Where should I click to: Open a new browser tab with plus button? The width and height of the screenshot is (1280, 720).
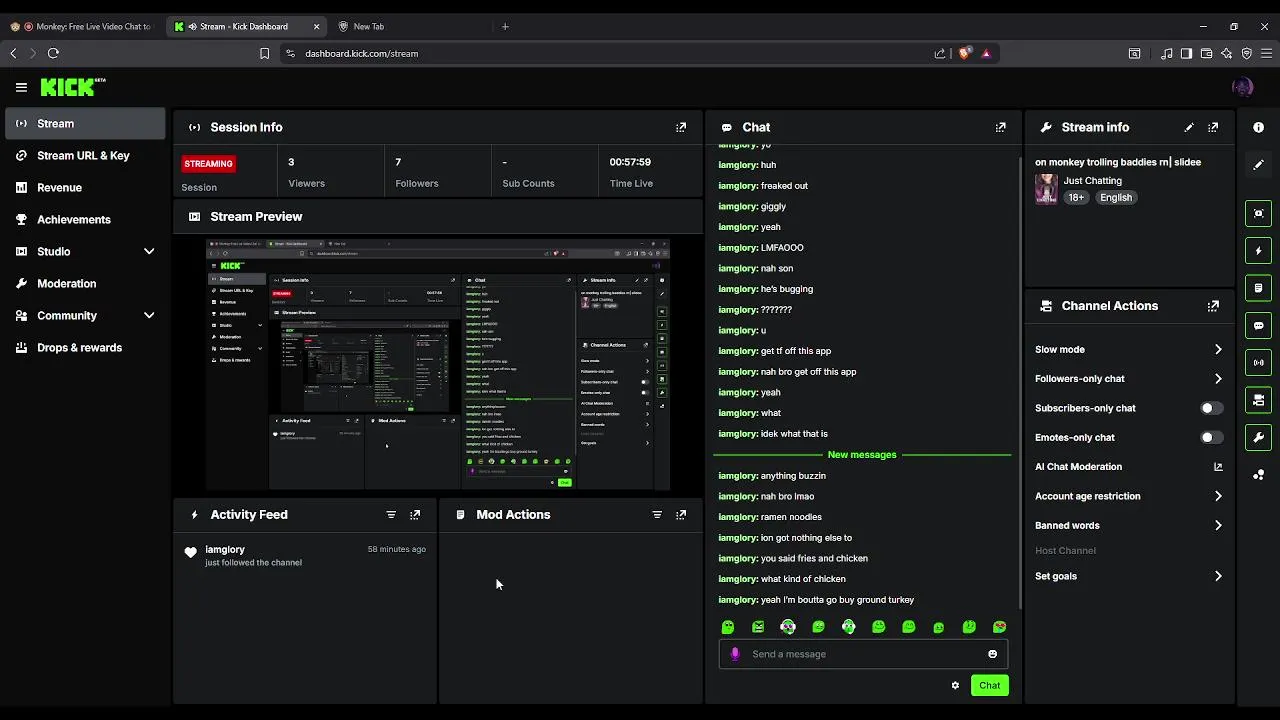point(505,26)
